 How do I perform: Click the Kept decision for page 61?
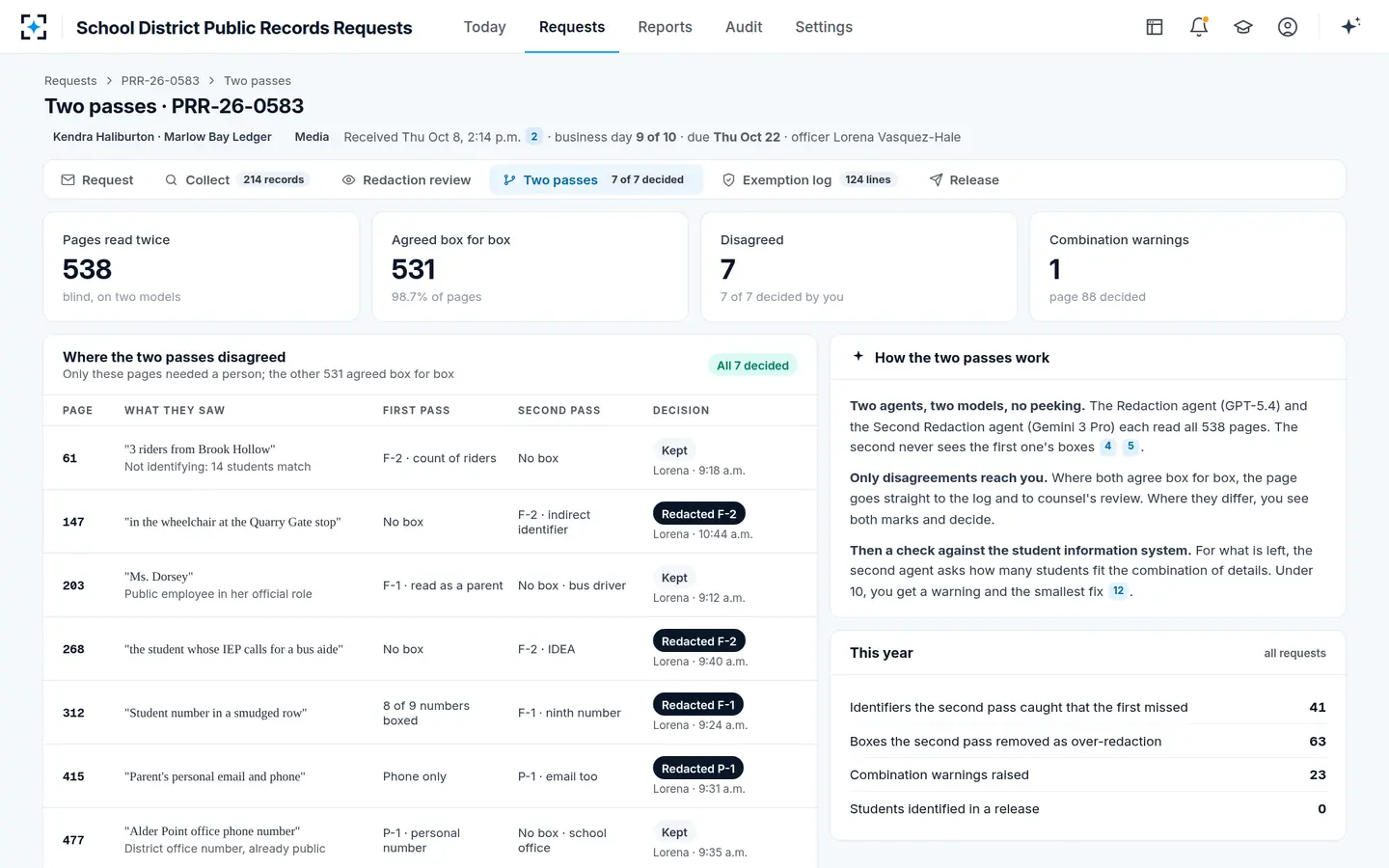(674, 450)
